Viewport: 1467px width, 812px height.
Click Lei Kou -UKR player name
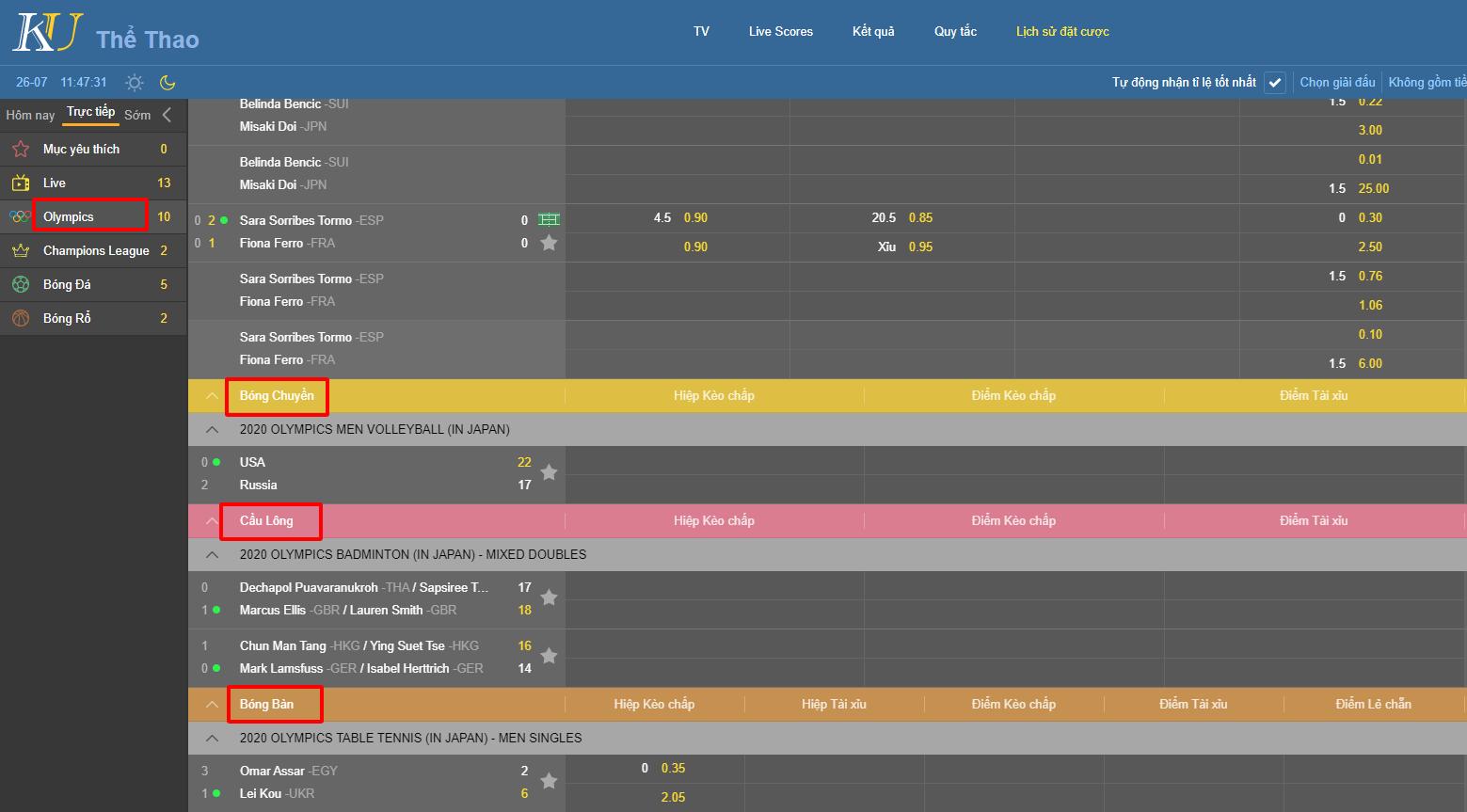[x=277, y=793]
